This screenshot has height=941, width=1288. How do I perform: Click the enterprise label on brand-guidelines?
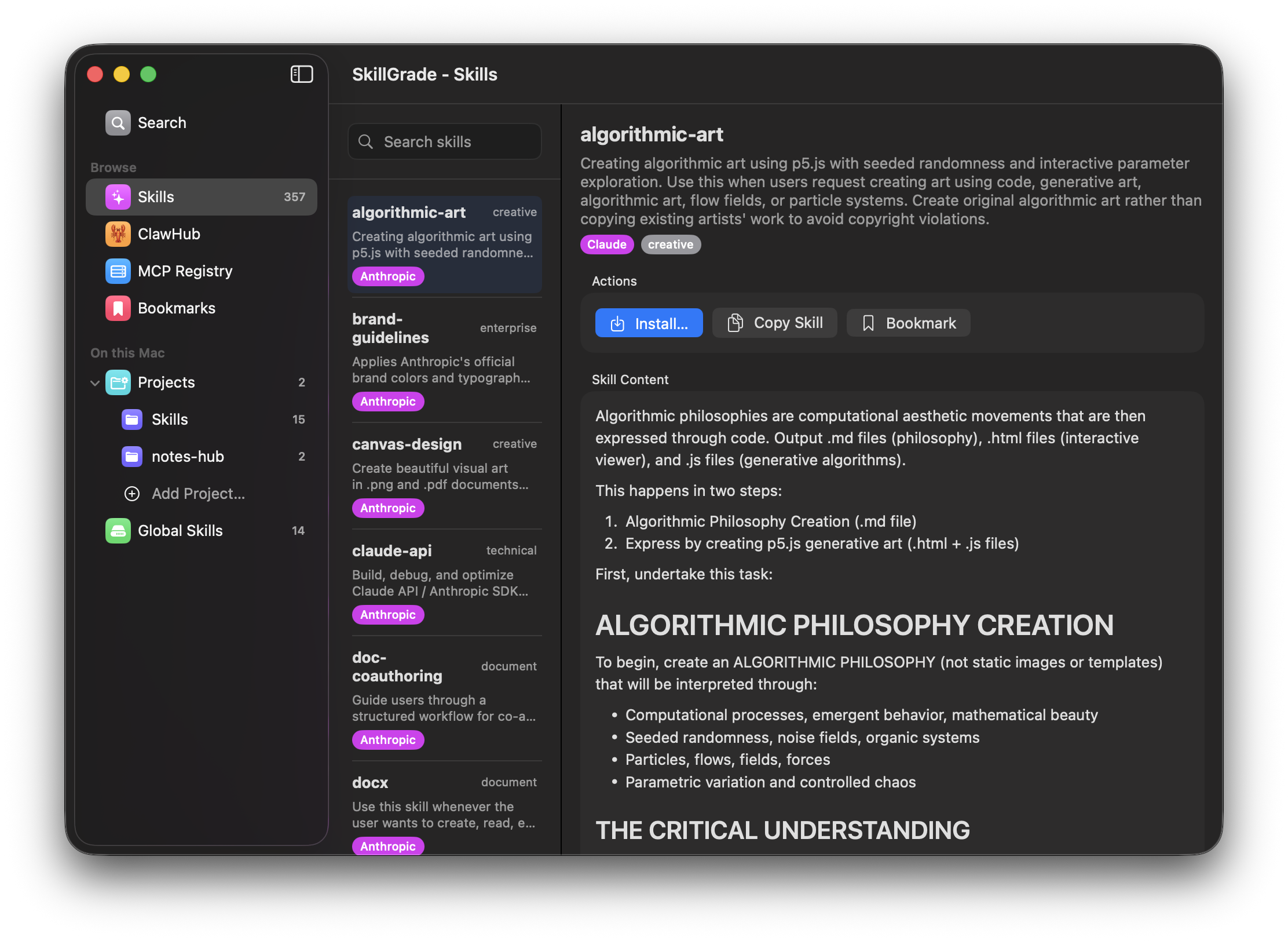coord(508,328)
